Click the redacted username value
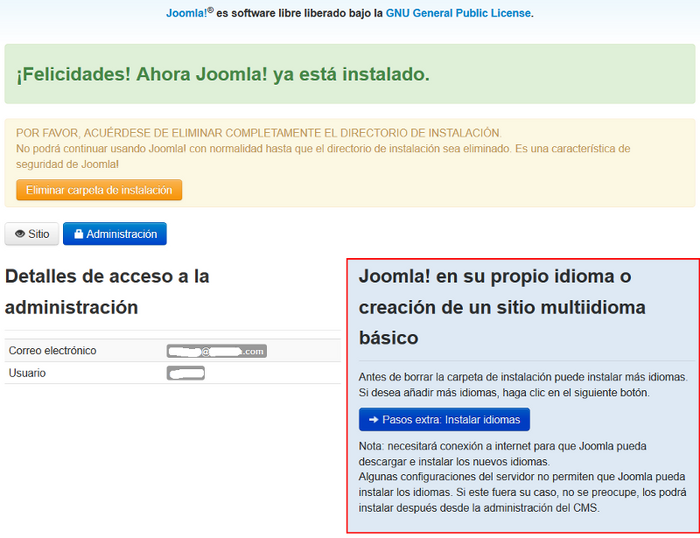The height and width of the screenshot is (538, 700). tap(186, 374)
